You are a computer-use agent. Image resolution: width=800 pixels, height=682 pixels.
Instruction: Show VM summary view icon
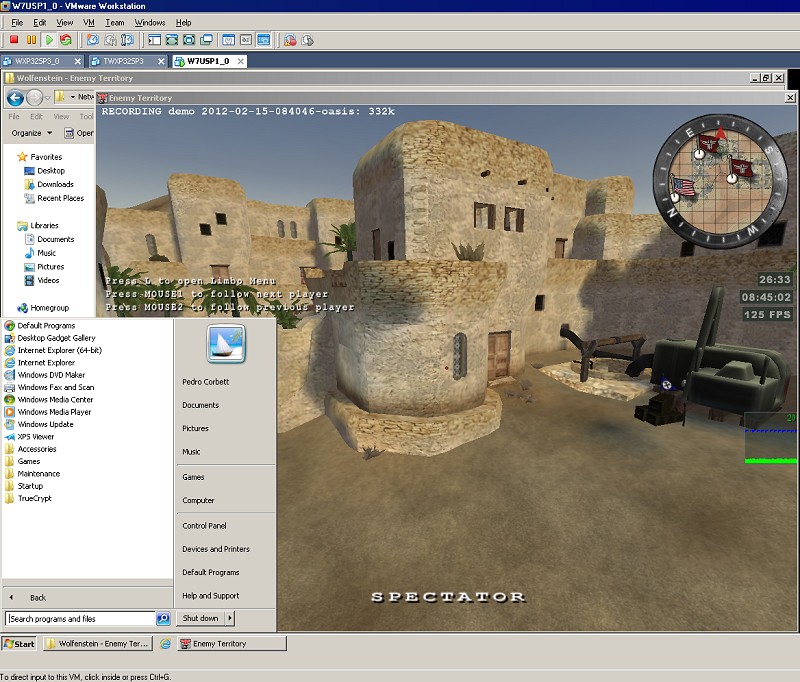229,40
